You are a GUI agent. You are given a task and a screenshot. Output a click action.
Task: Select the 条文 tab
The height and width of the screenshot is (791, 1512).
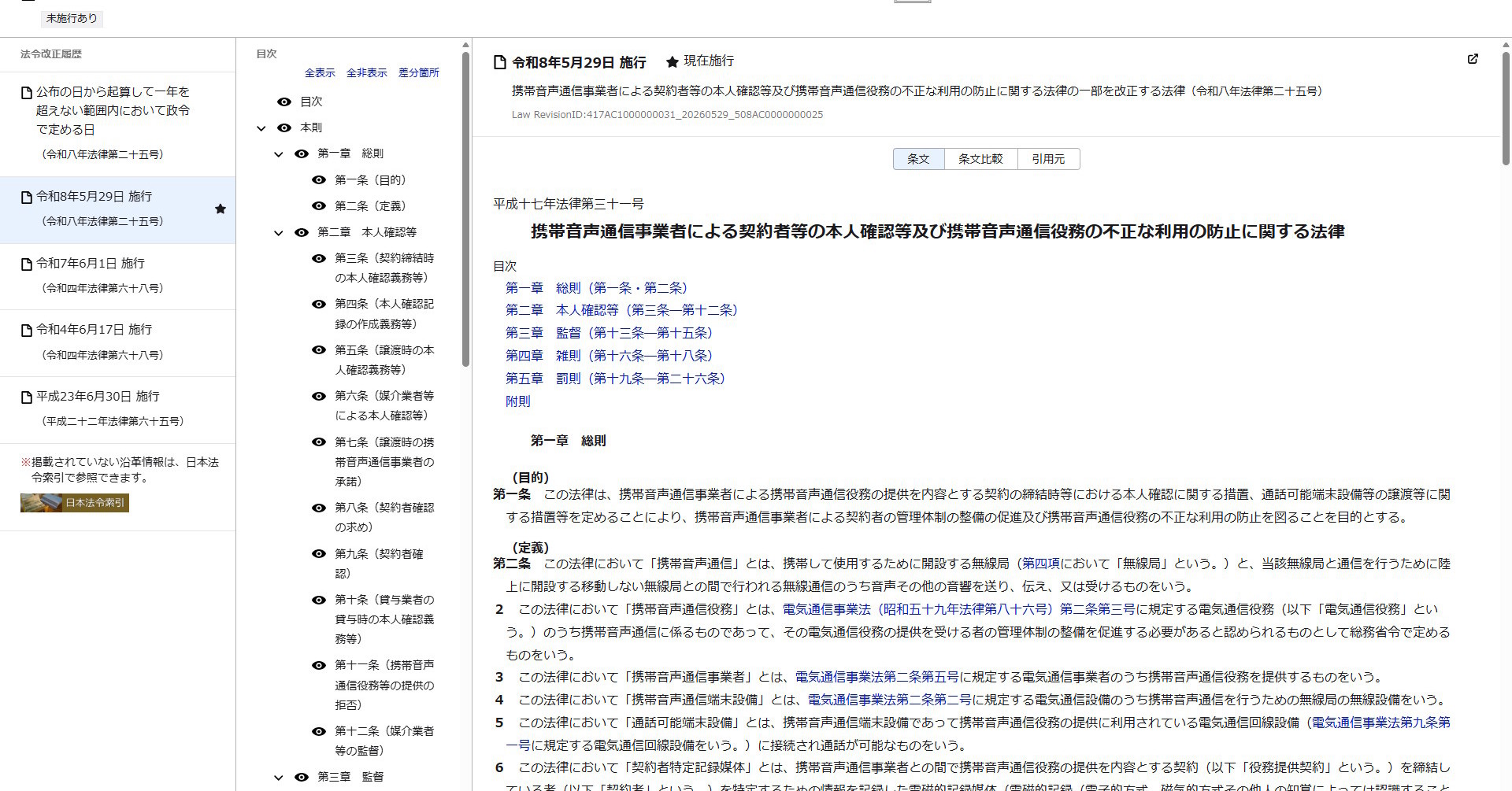click(918, 159)
